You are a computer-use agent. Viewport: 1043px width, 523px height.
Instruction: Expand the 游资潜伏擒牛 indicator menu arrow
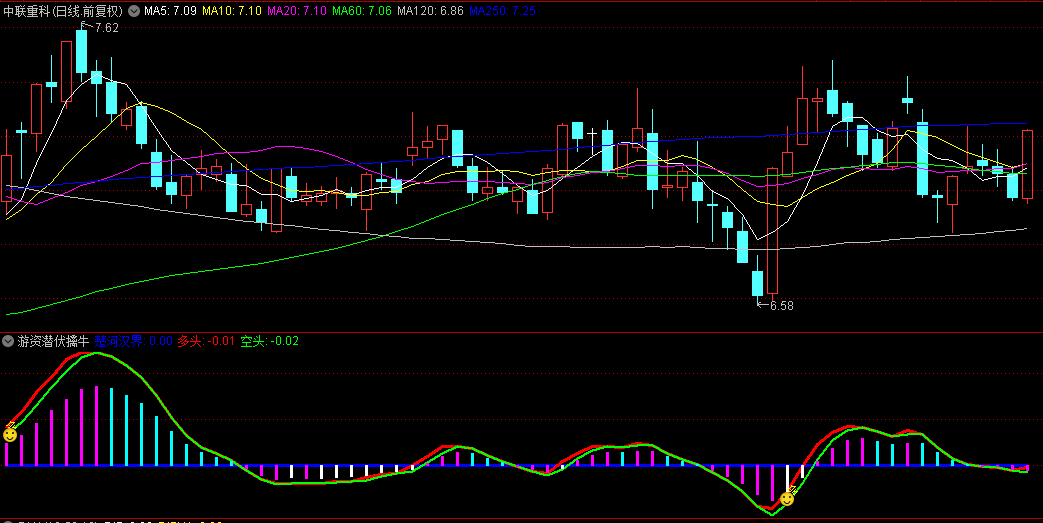pyautogui.click(x=9, y=341)
